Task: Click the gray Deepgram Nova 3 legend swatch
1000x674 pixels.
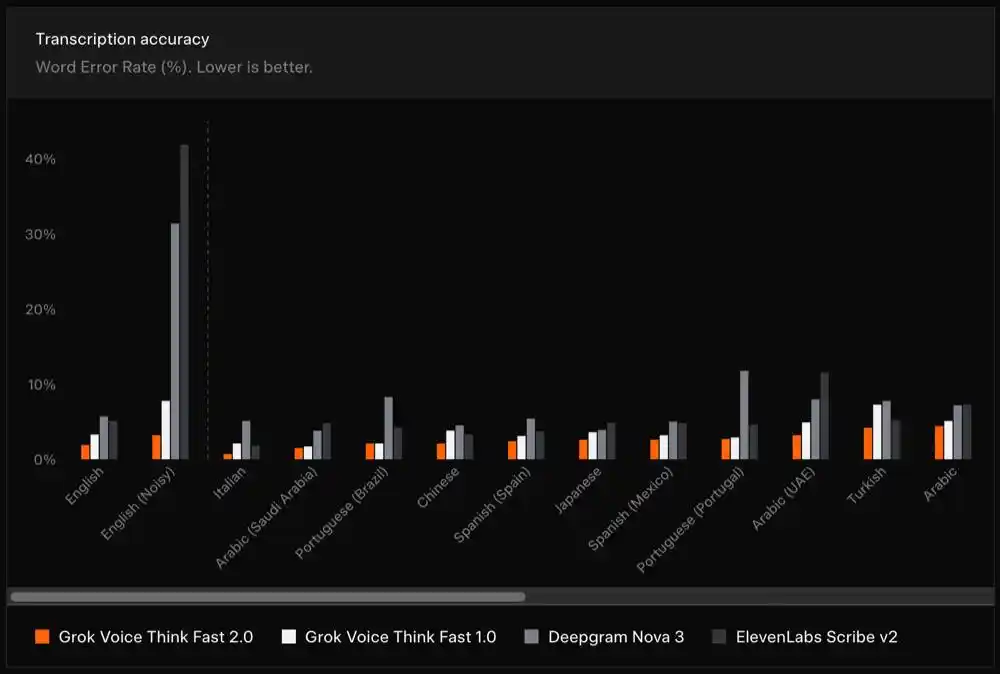Action: [x=531, y=636]
